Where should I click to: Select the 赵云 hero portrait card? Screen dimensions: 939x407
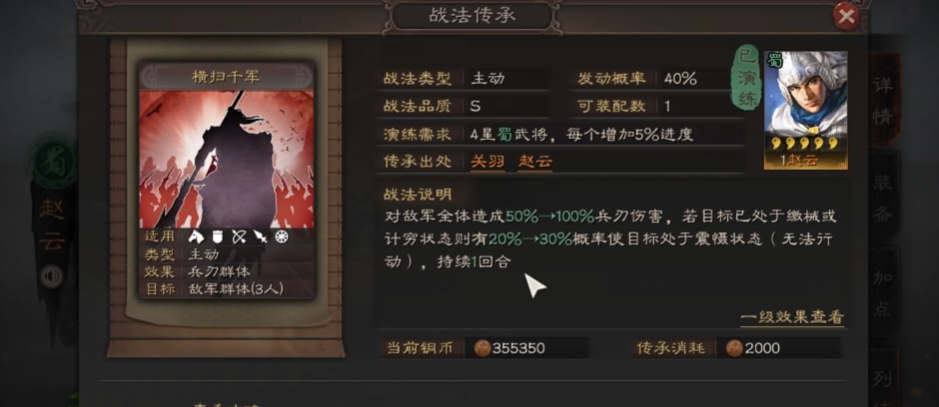click(x=805, y=110)
